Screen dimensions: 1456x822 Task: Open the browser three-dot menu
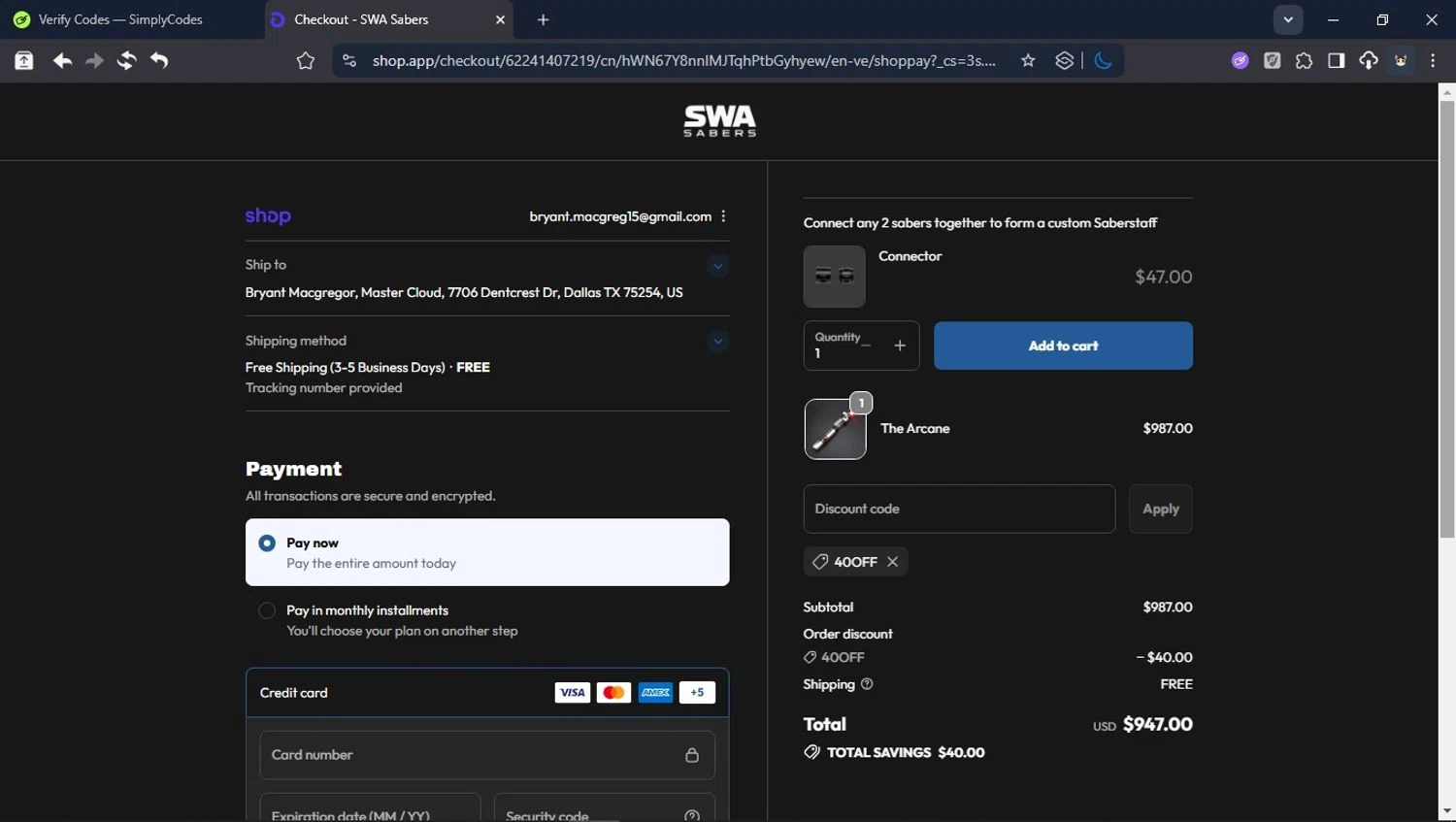[x=1434, y=60]
